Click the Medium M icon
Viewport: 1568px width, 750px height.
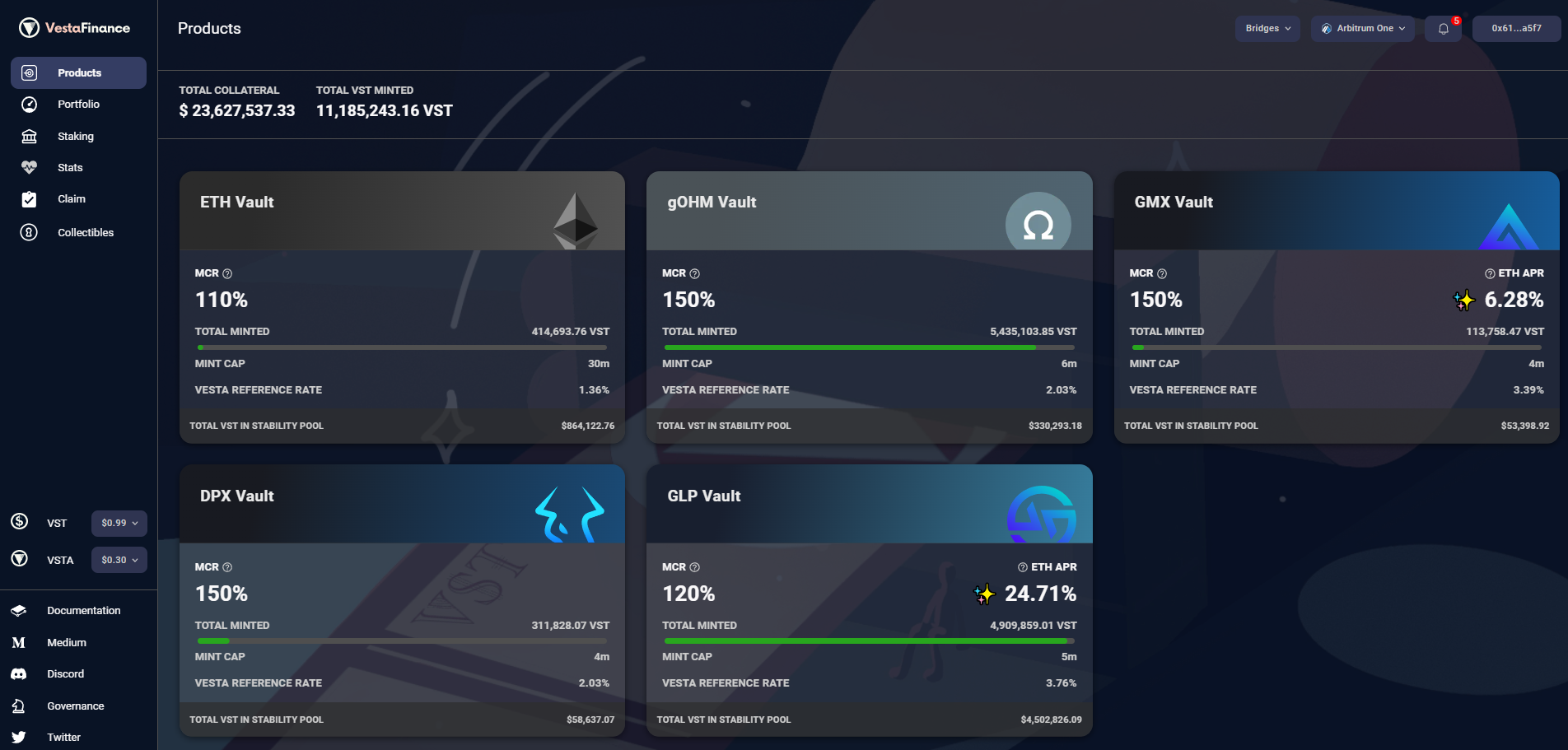(19, 642)
